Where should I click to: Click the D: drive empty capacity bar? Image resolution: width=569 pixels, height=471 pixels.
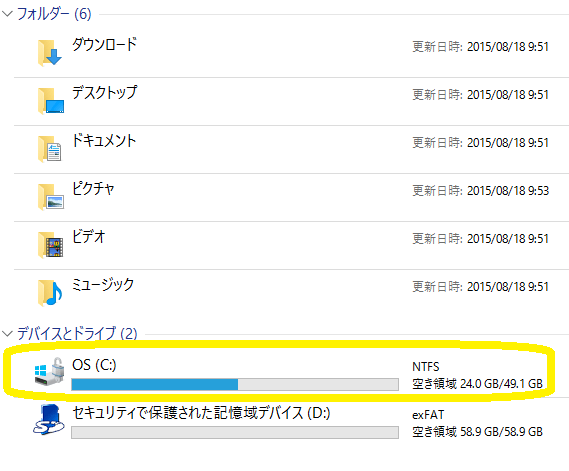click(x=235, y=432)
